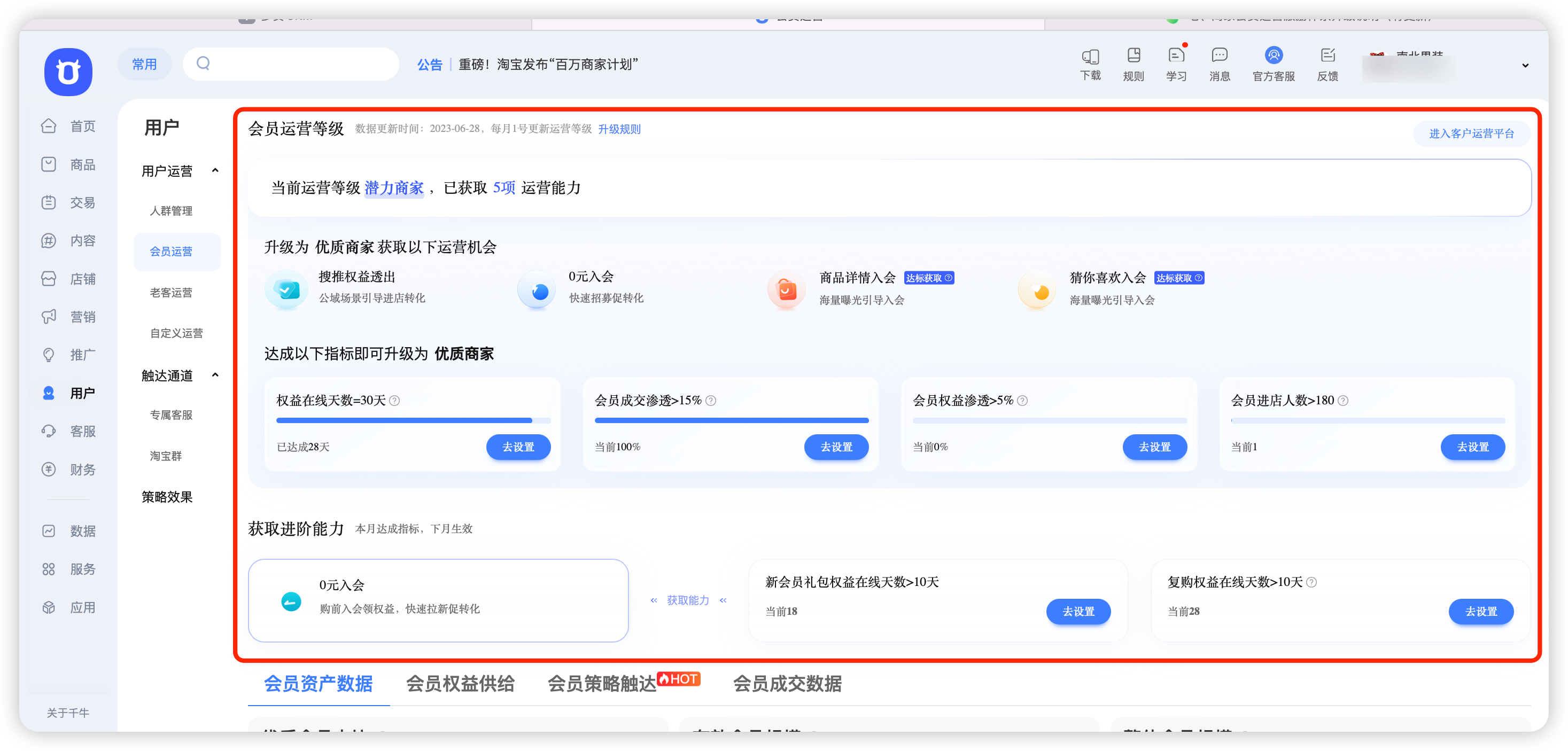Open the 下载 download icon
The width and height of the screenshot is (1568, 751).
1090,57
